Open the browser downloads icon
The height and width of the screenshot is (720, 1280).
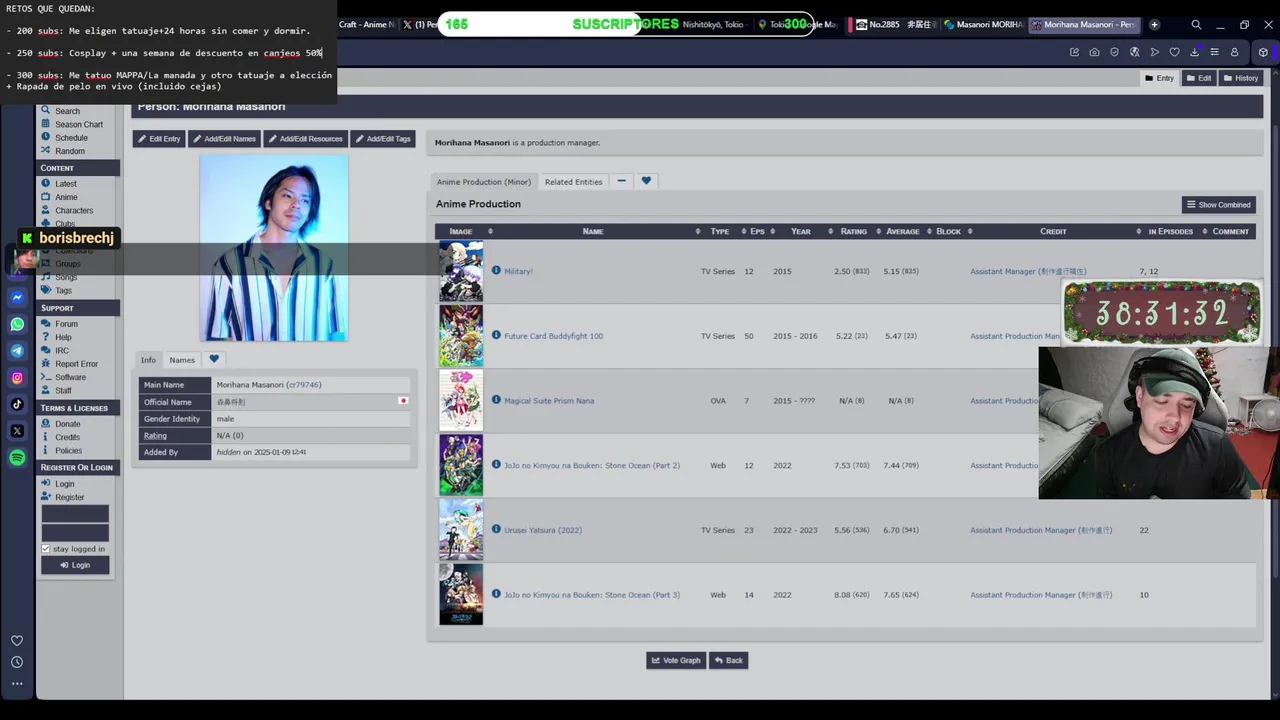click(1194, 52)
